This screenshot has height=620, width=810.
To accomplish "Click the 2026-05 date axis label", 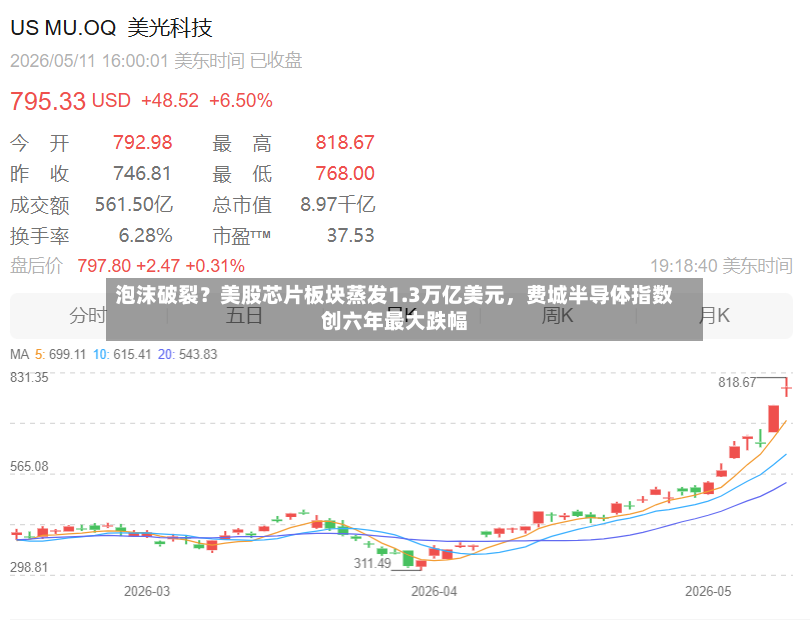I will (x=708, y=592).
